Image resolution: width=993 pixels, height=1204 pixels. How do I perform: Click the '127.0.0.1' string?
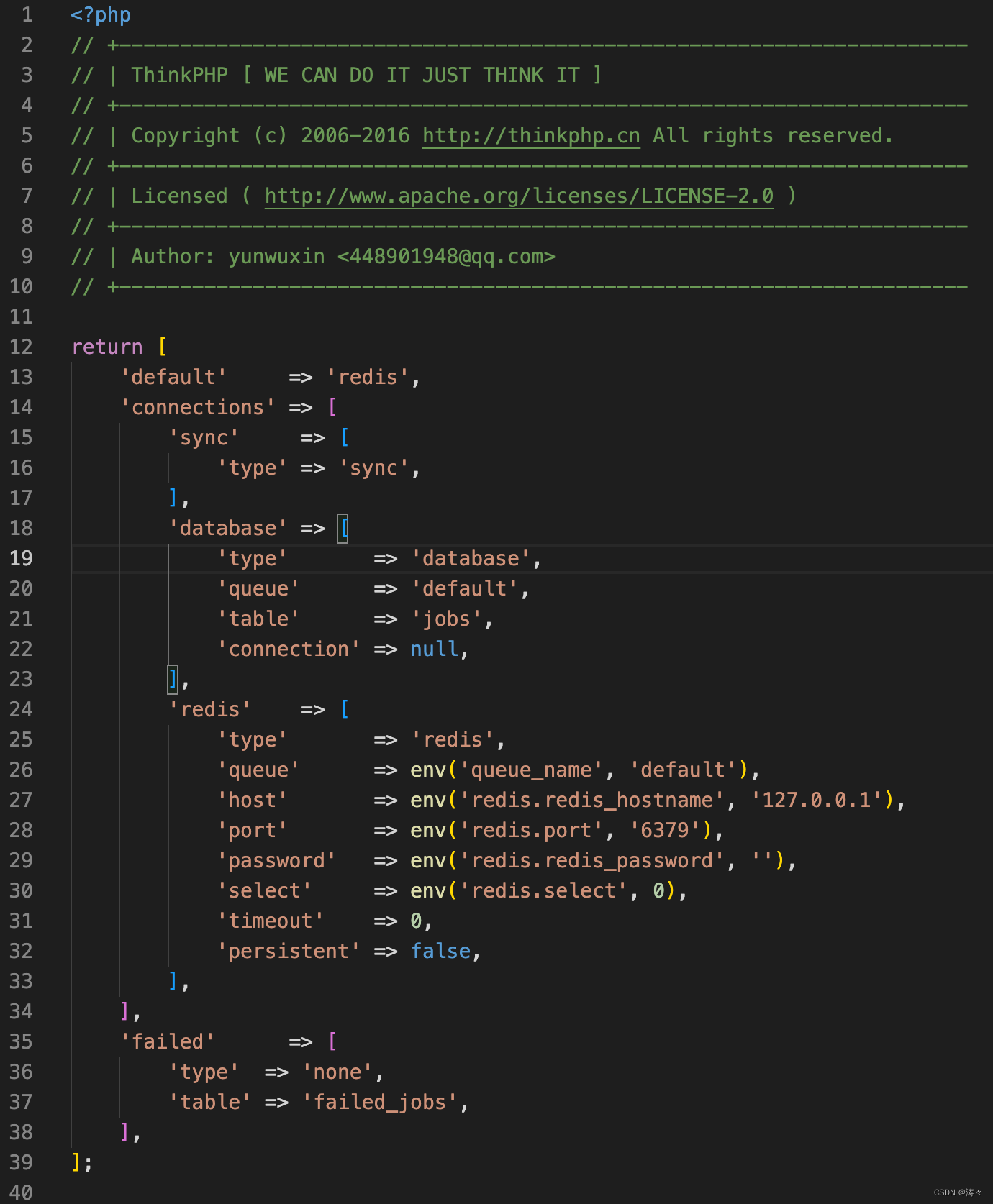tap(816, 801)
